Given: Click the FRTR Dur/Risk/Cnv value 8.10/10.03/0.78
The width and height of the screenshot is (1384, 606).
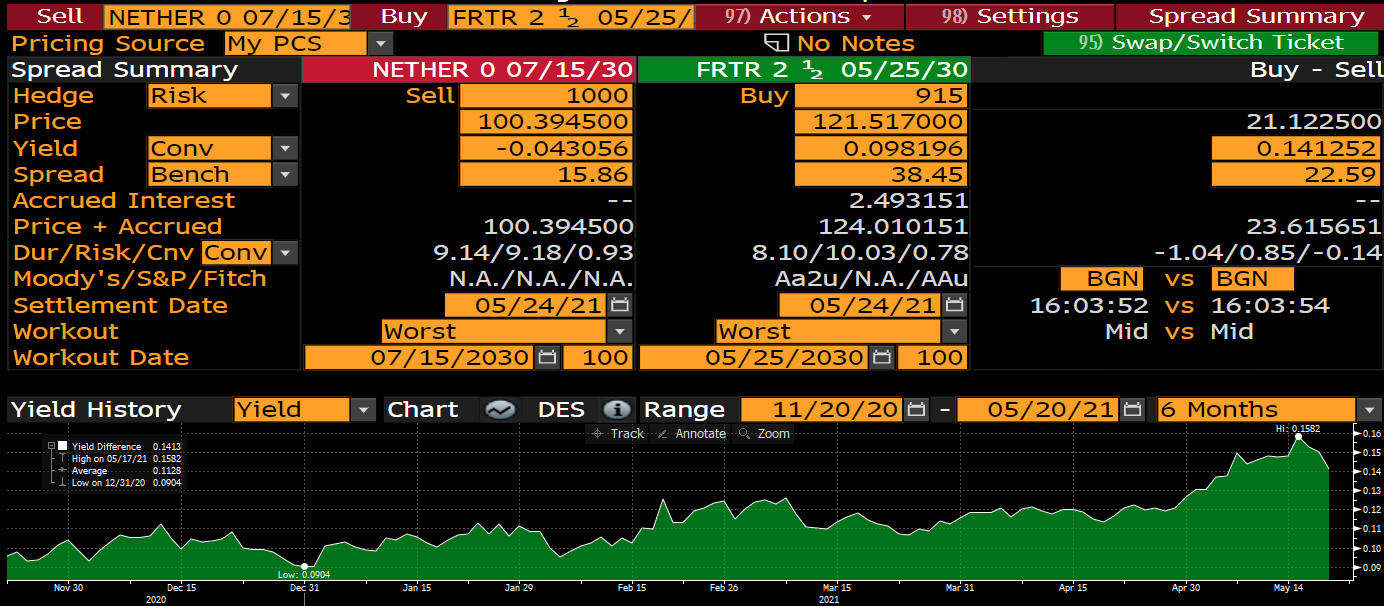Looking at the screenshot, I should coord(860,253).
